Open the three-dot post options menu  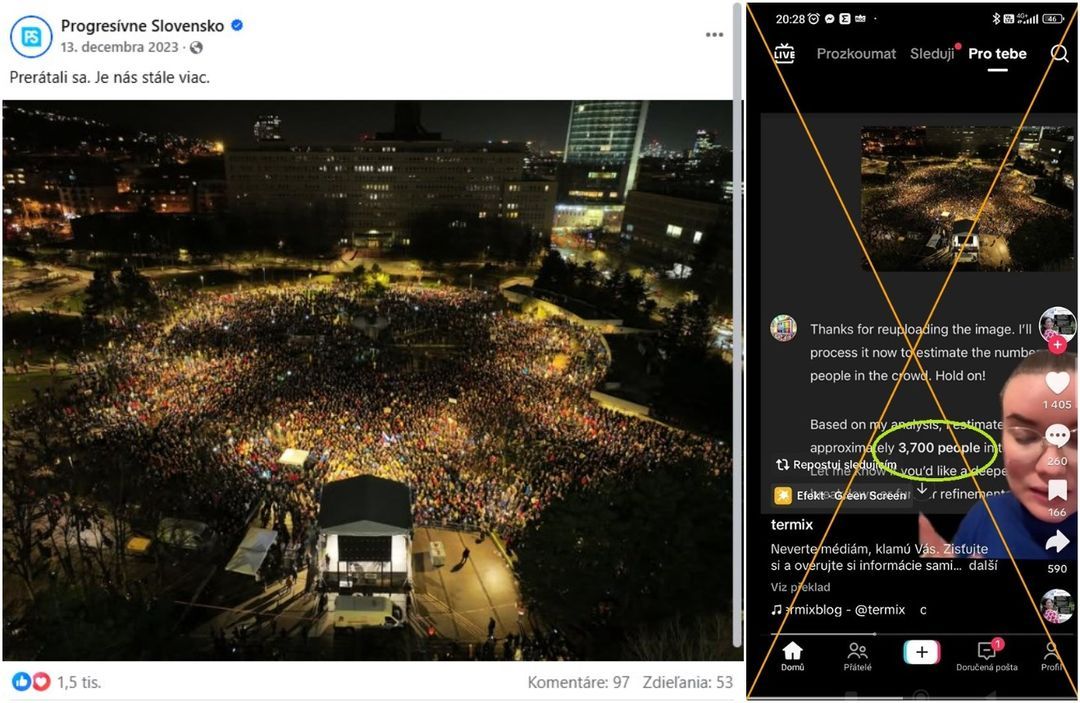tap(714, 34)
